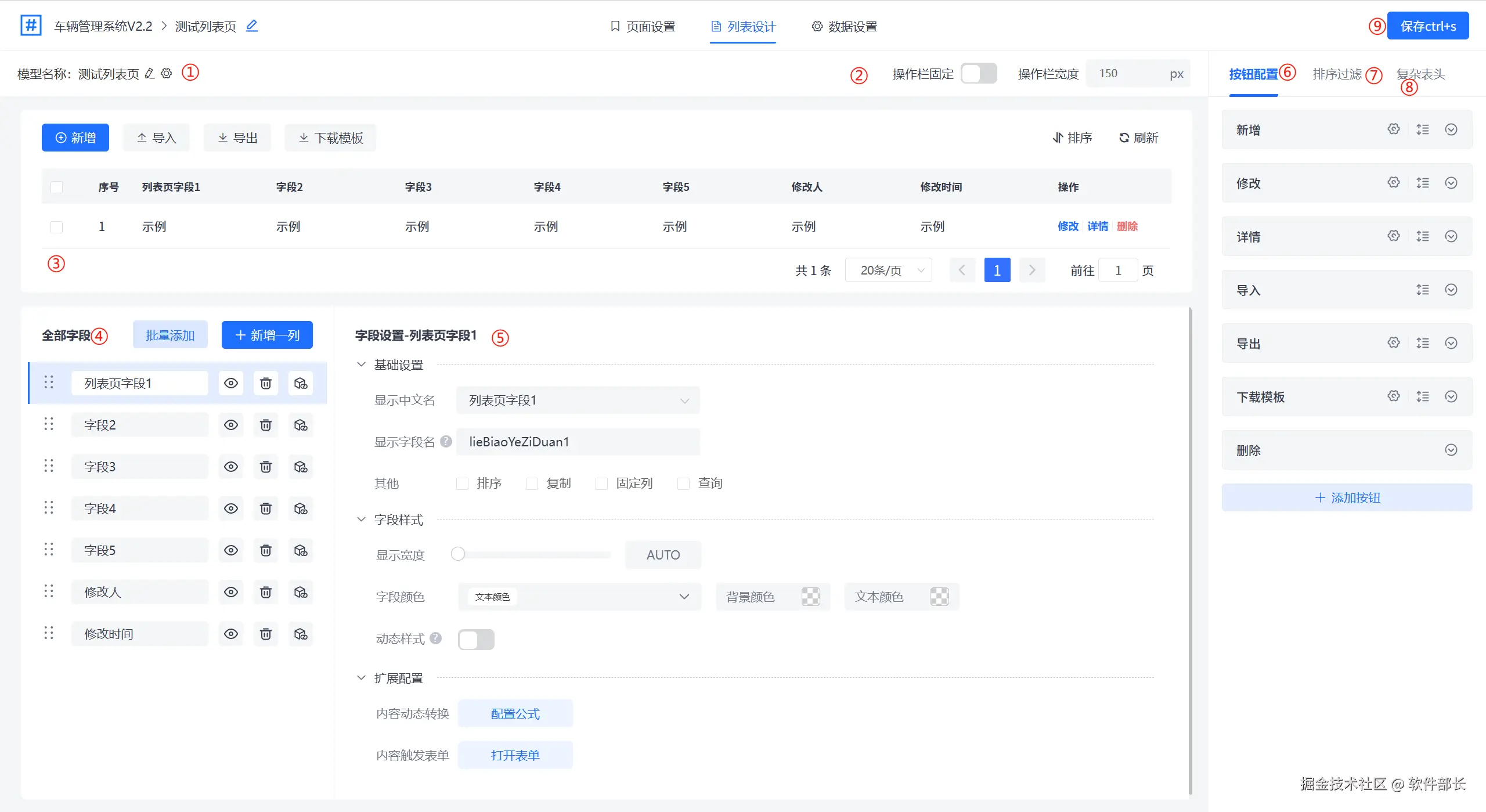Open the 背景颜色 color swatch

point(810,597)
